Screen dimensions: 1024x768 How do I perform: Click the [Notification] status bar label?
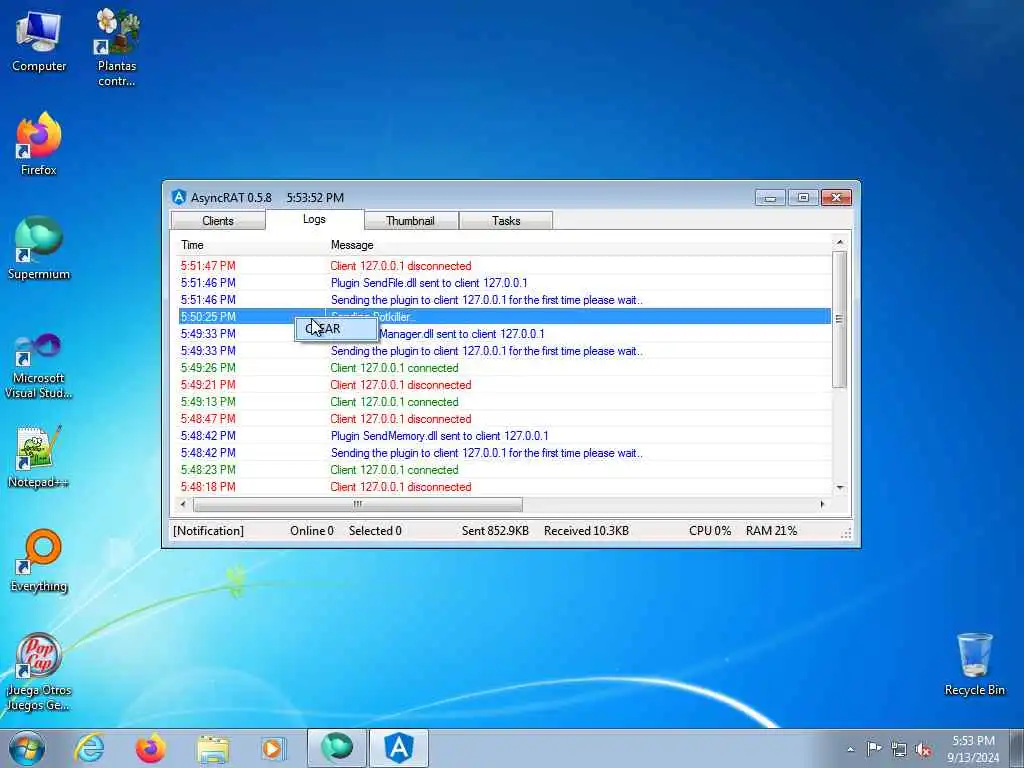[208, 531]
